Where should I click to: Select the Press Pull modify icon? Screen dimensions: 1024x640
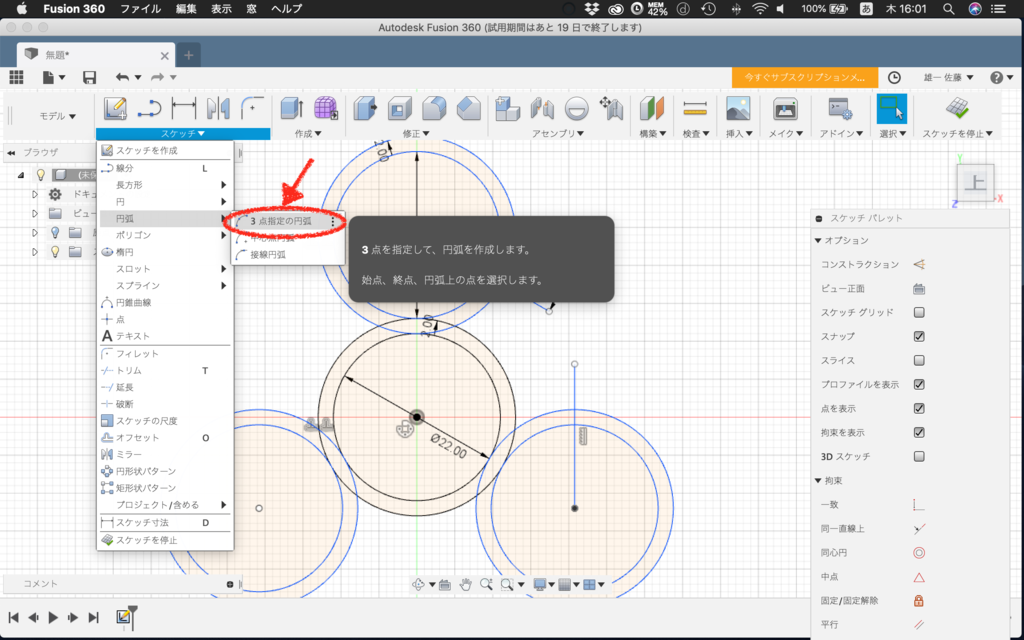coord(366,108)
